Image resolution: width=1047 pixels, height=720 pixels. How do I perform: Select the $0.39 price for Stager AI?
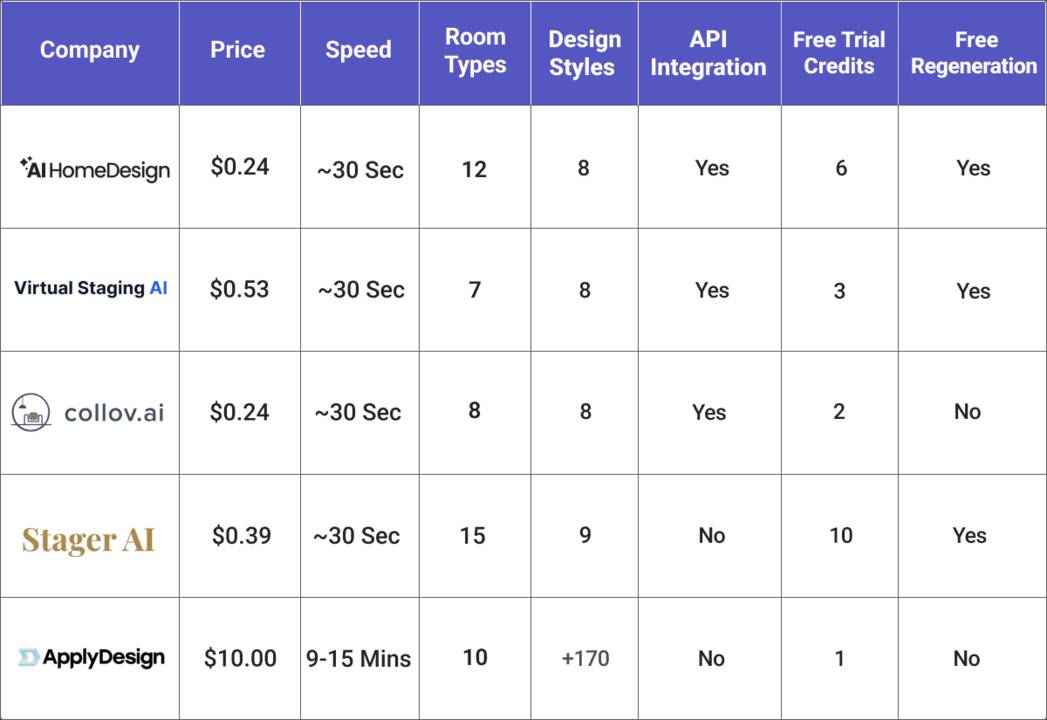point(241,535)
